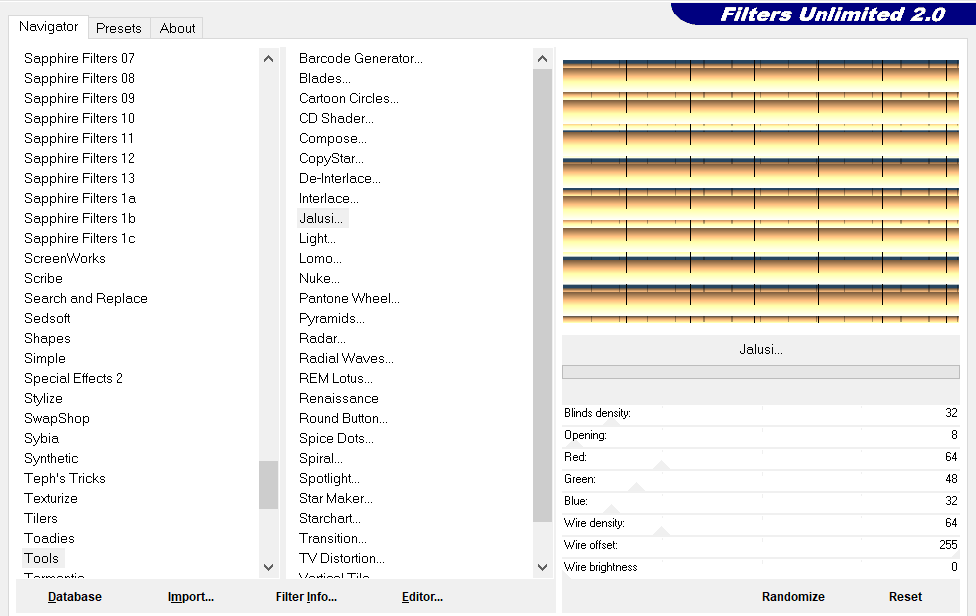Select the Barcode Generator... effect

[x=360, y=58]
